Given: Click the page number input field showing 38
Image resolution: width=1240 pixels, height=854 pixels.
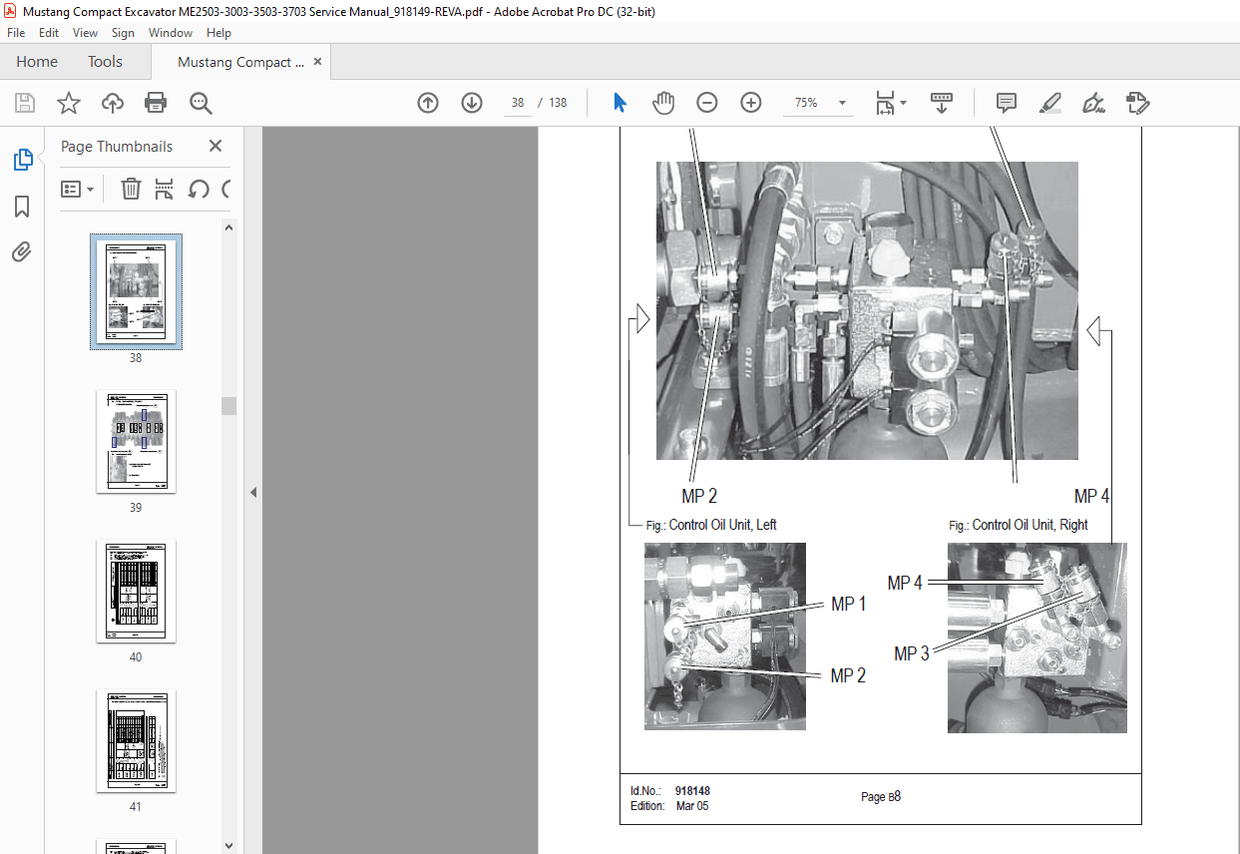Looking at the screenshot, I should tap(517, 103).
